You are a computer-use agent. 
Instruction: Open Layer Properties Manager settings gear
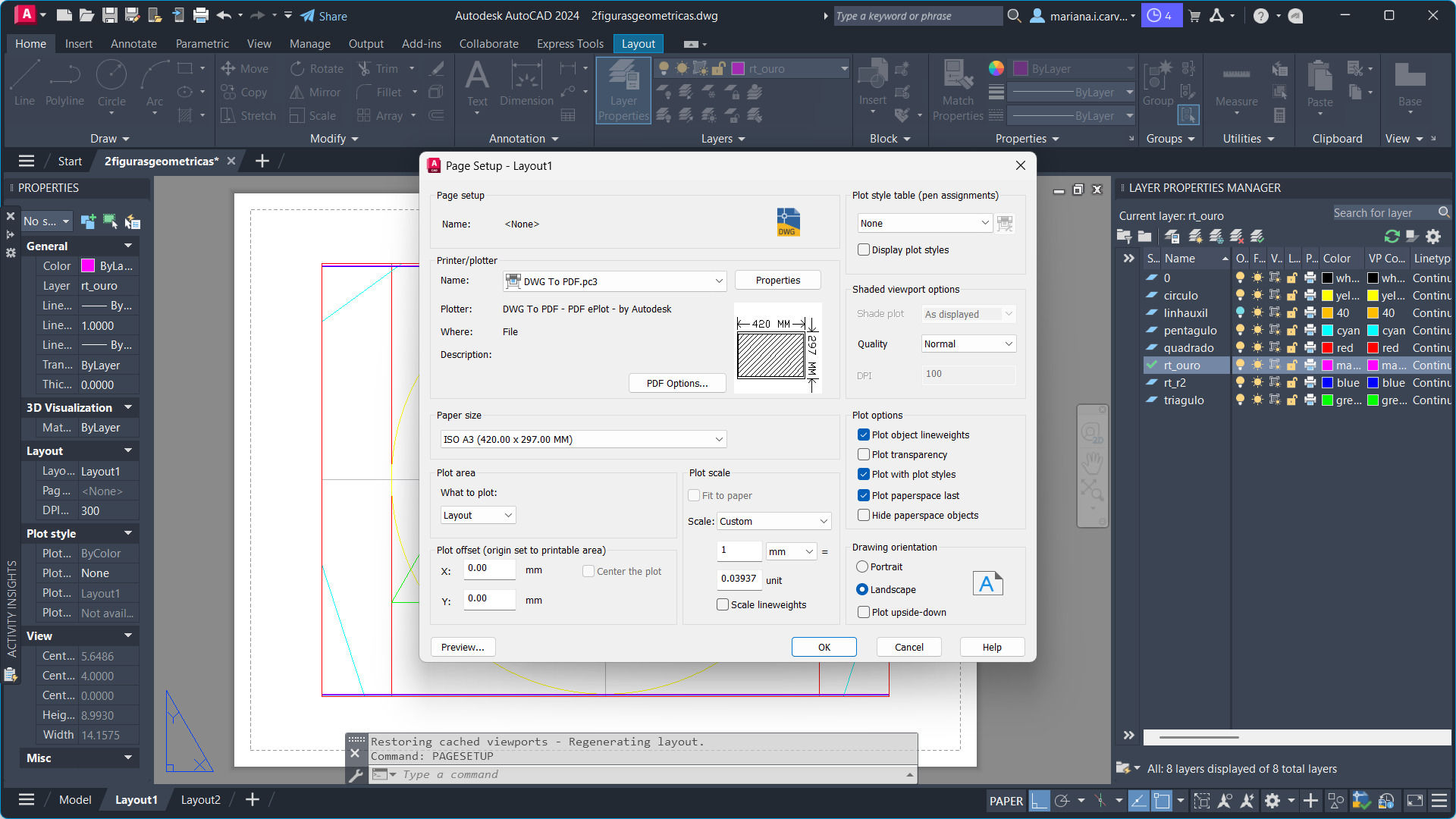(1433, 237)
